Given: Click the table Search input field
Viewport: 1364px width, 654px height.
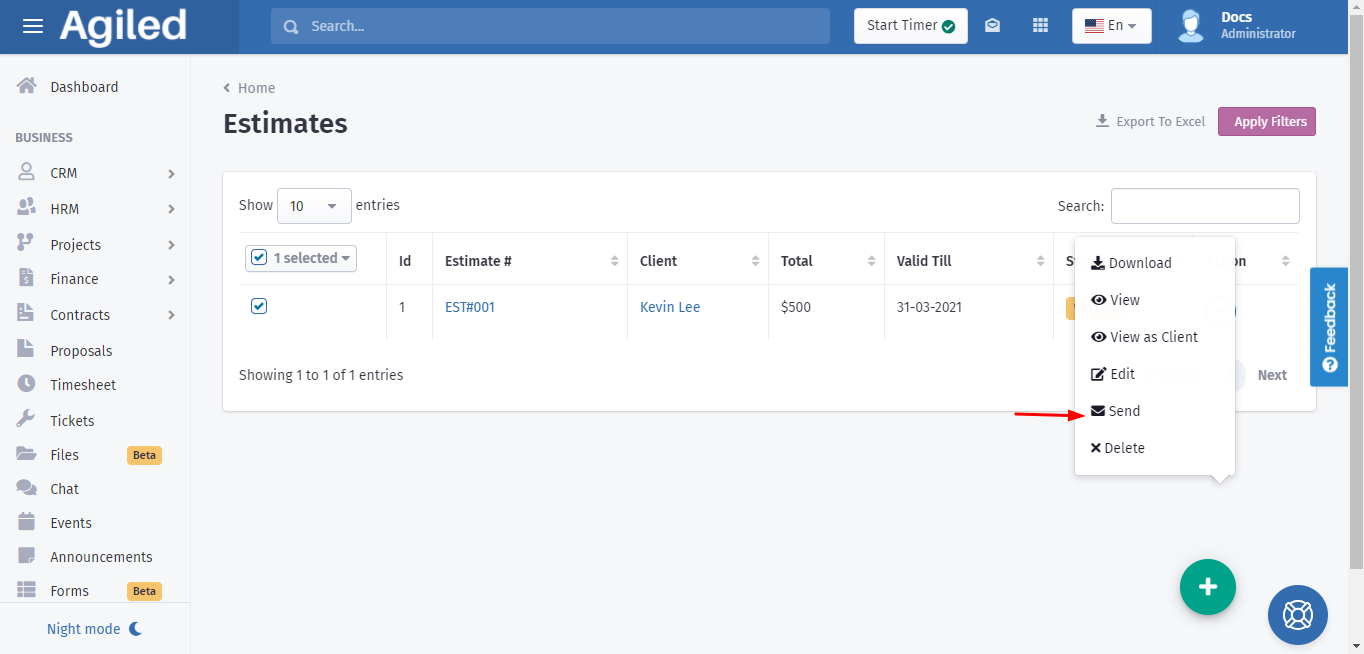Looking at the screenshot, I should (x=1205, y=206).
